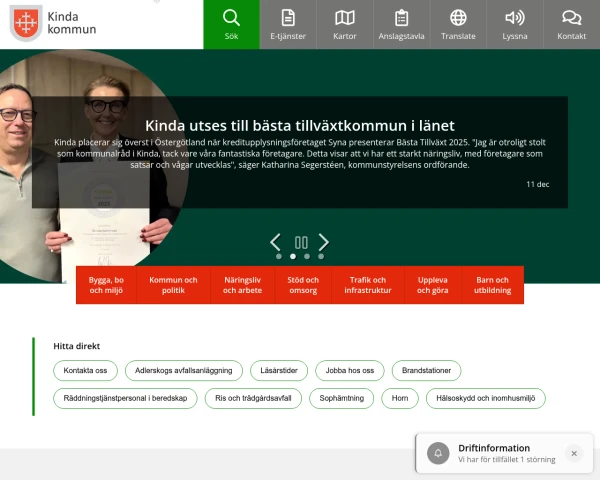Open Anslagstavla clipboard icon

pyautogui.click(x=401, y=18)
